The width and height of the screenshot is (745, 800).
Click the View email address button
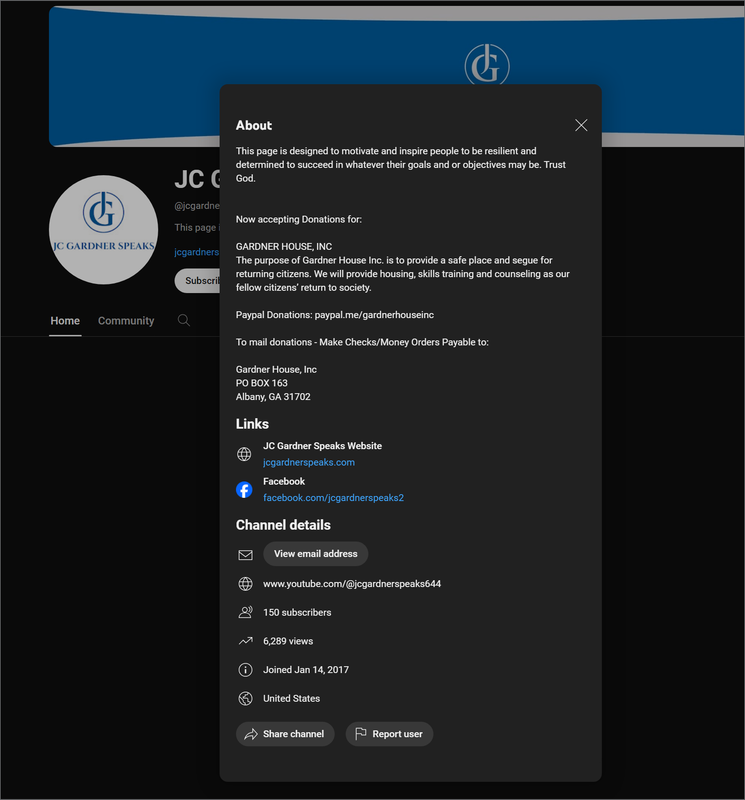coord(315,554)
